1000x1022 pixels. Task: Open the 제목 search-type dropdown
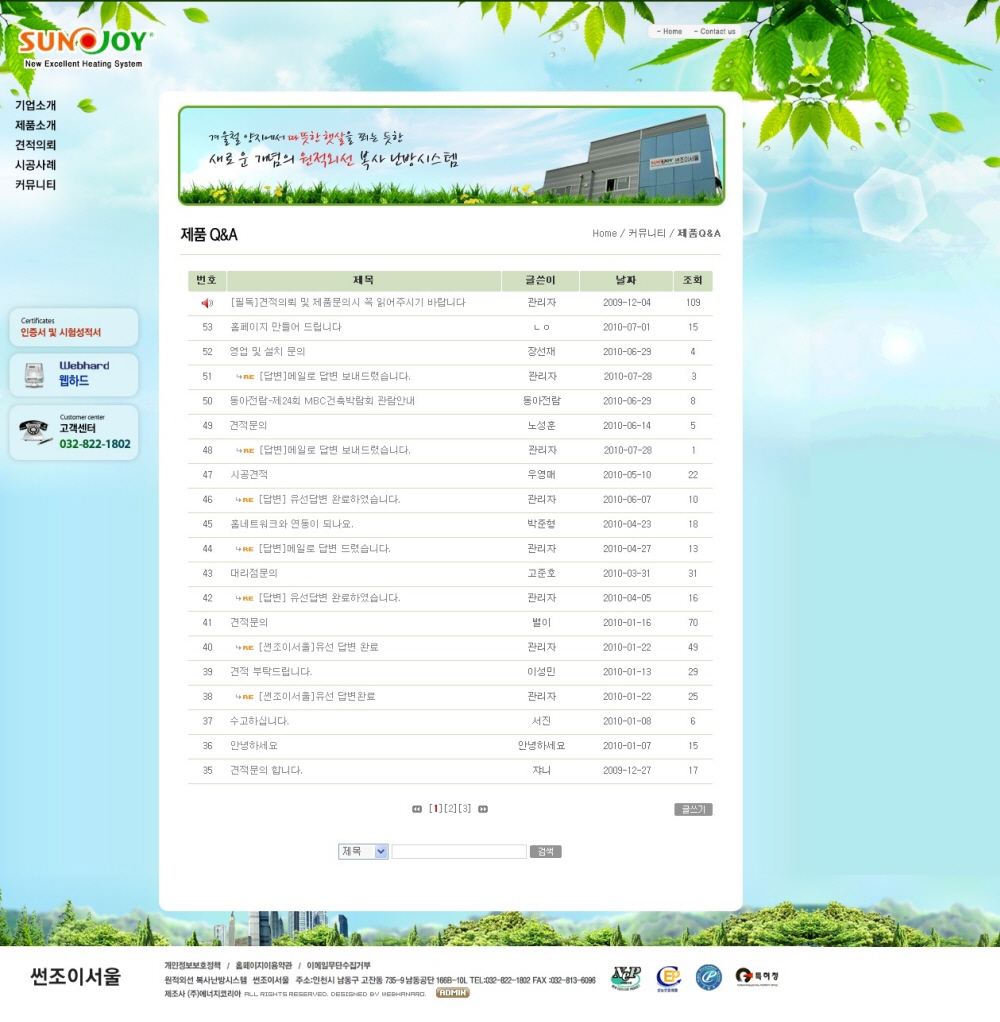[363, 851]
